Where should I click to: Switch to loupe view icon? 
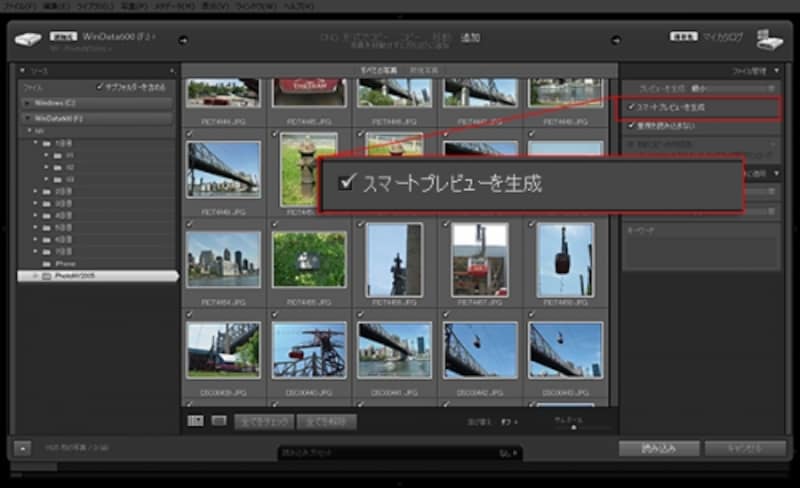pos(219,421)
